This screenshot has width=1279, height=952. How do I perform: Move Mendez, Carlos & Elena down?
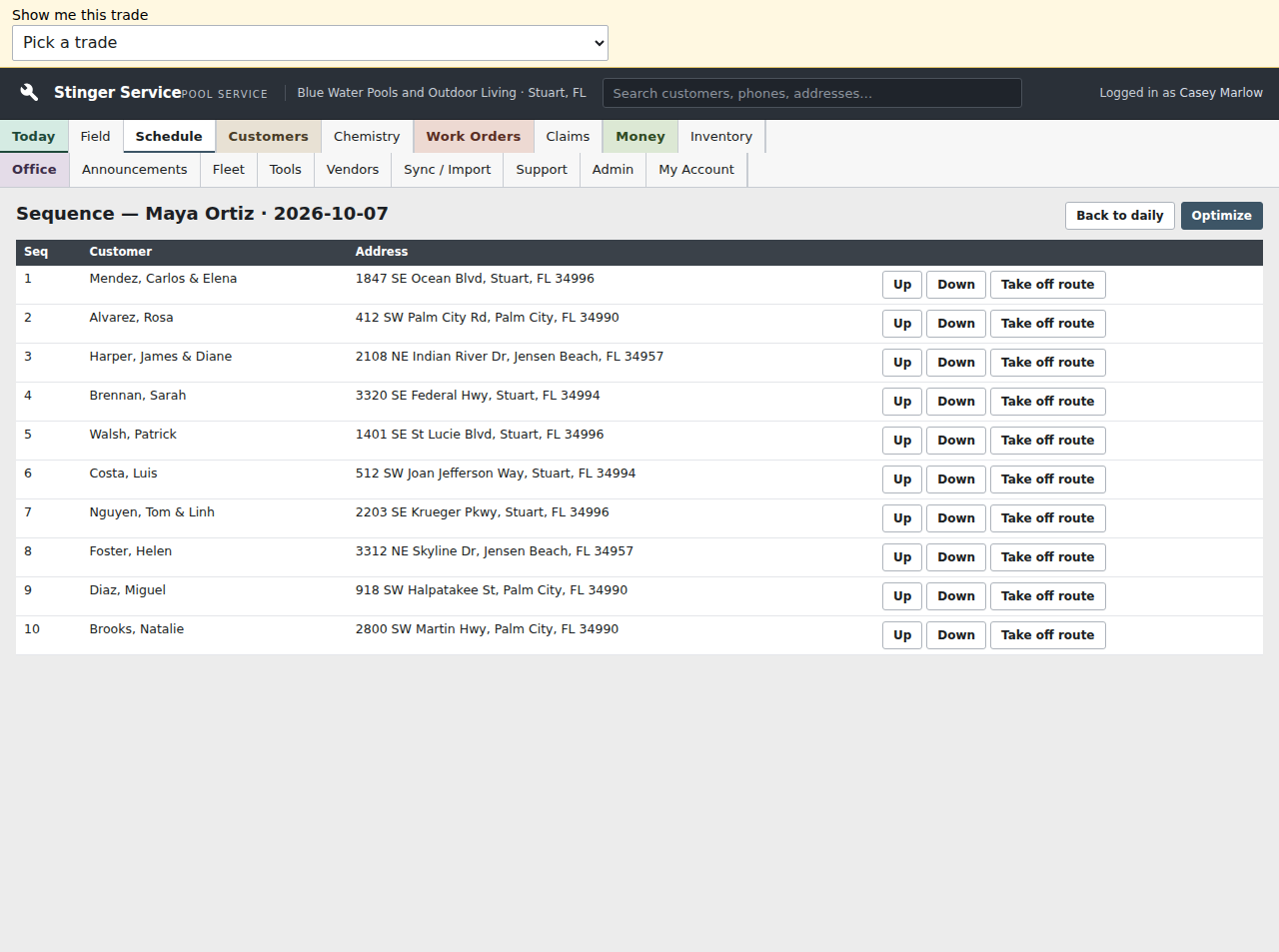[x=956, y=285]
